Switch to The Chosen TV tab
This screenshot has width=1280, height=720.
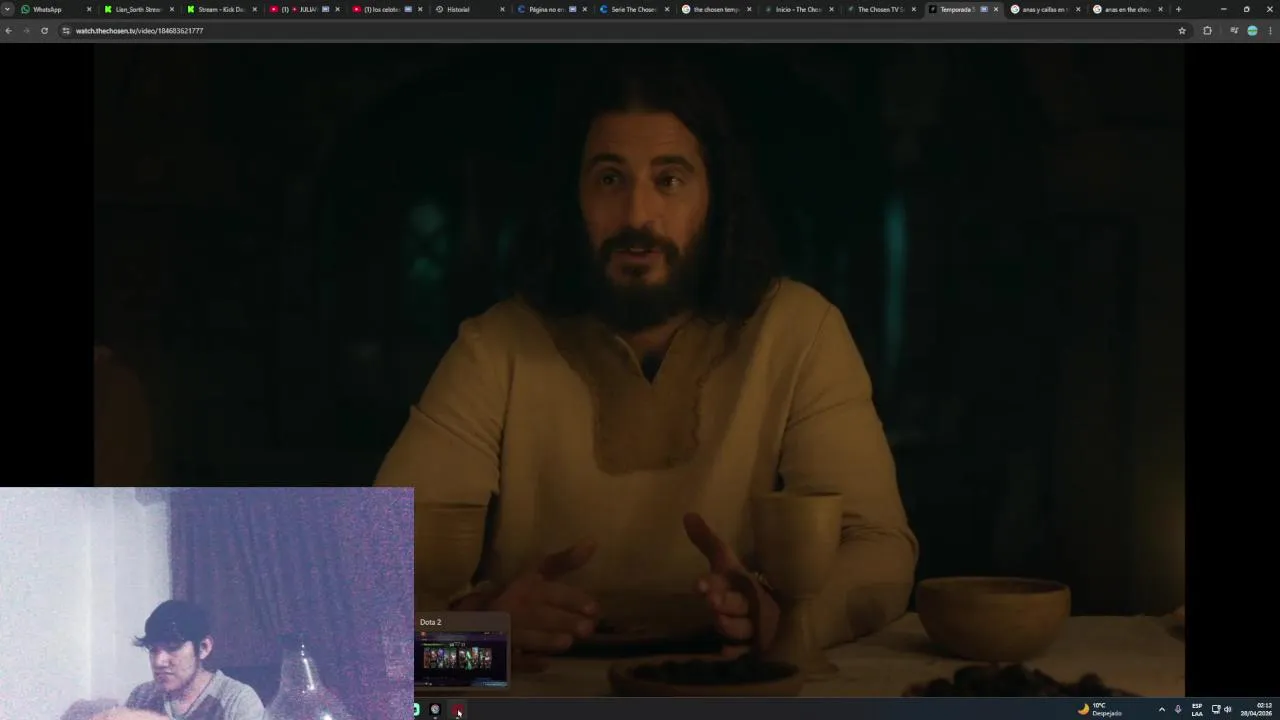coord(880,9)
